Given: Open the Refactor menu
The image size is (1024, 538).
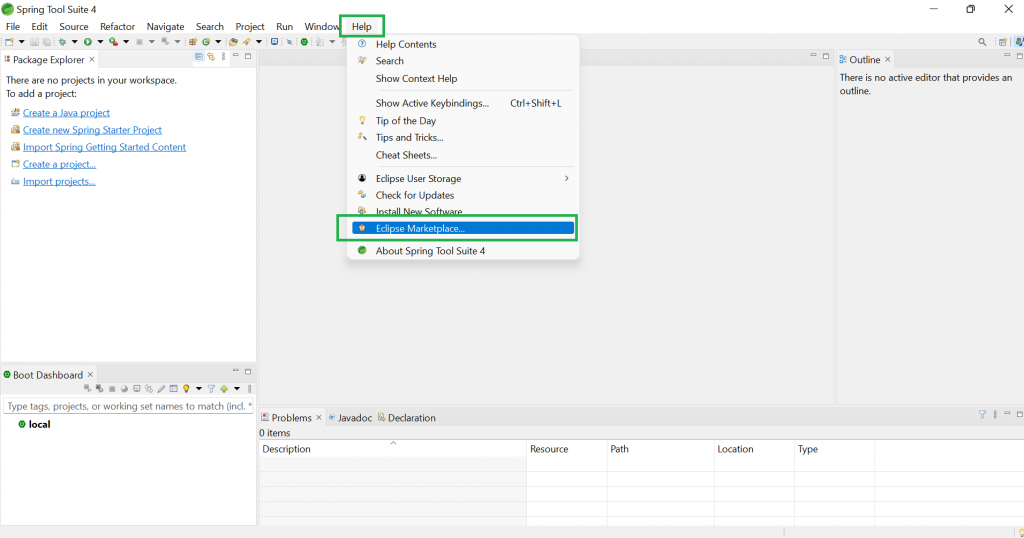Looking at the screenshot, I should click(118, 27).
